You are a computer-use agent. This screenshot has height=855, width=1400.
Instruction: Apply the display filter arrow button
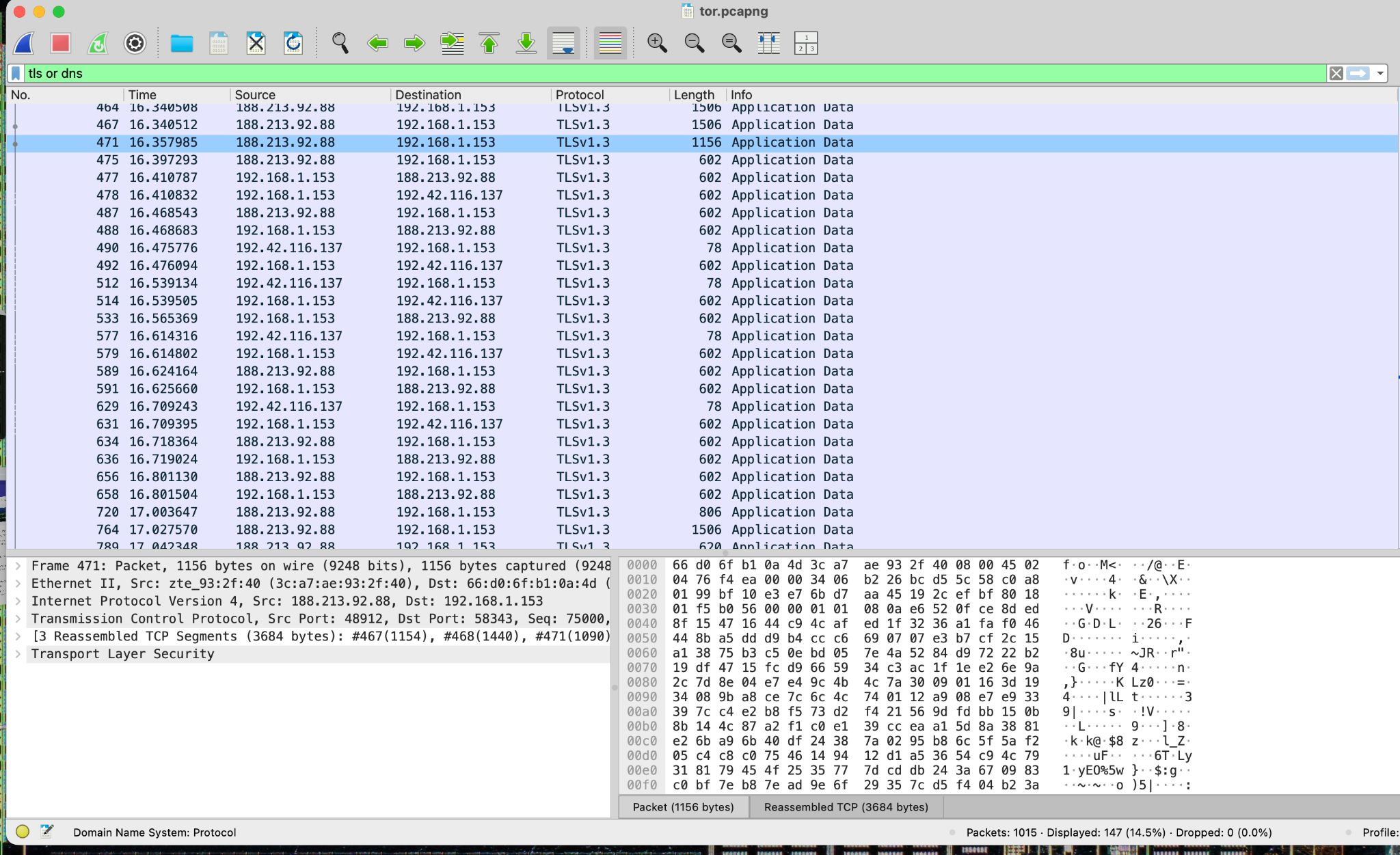point(1358,73)
